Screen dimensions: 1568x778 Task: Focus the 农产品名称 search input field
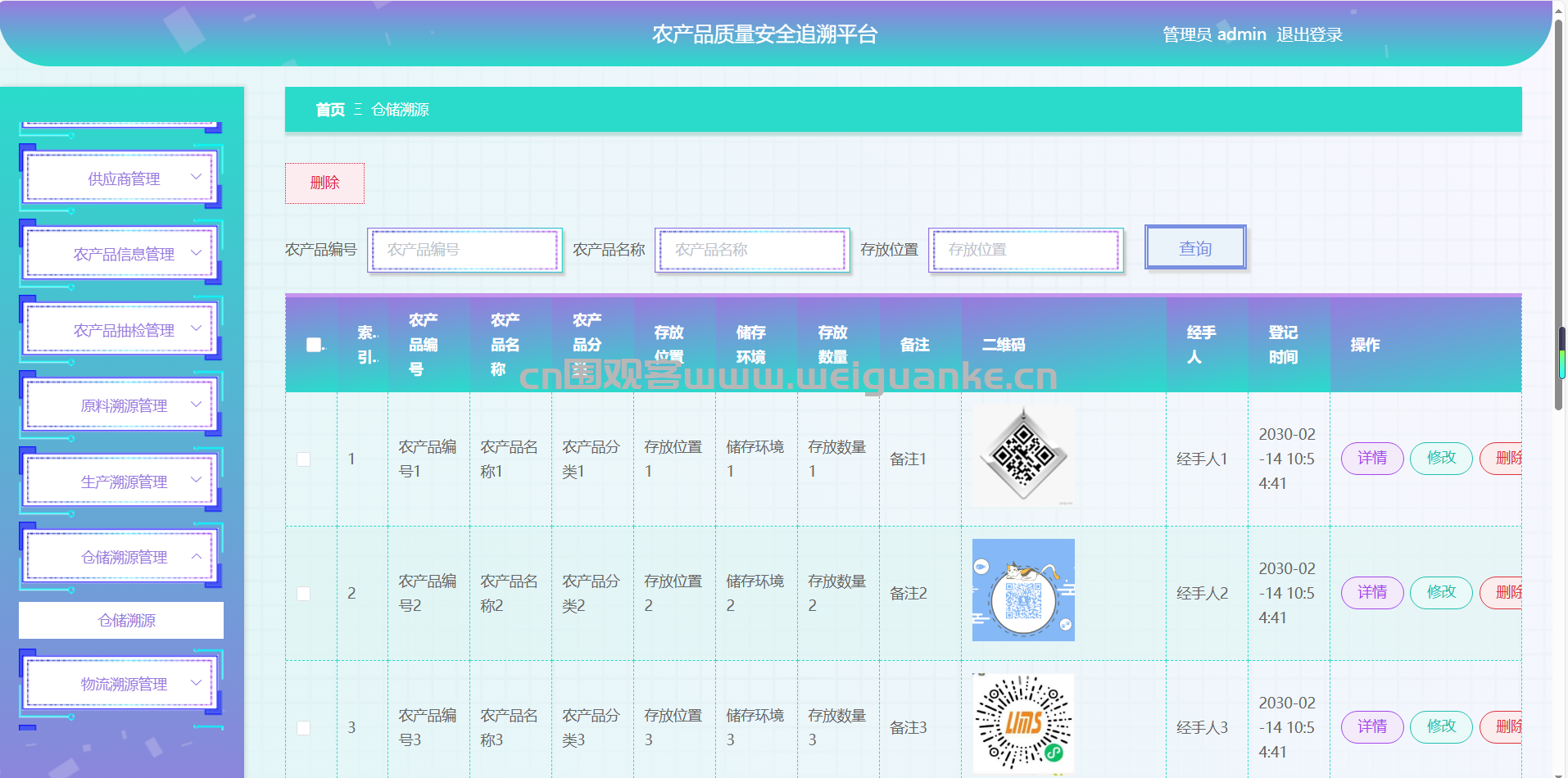point(752,250)
